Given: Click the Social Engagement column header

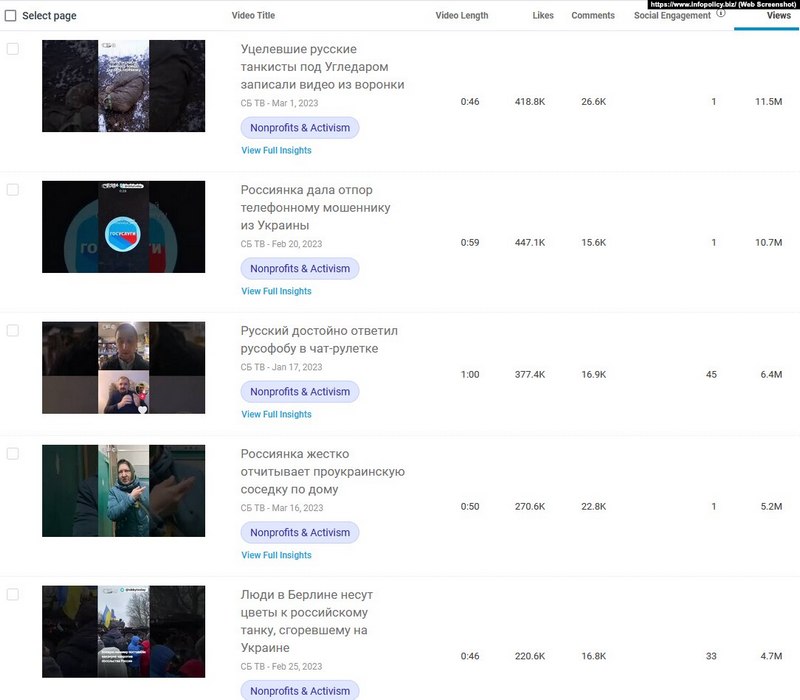Looking at the screenshot, I should point(672,16).
